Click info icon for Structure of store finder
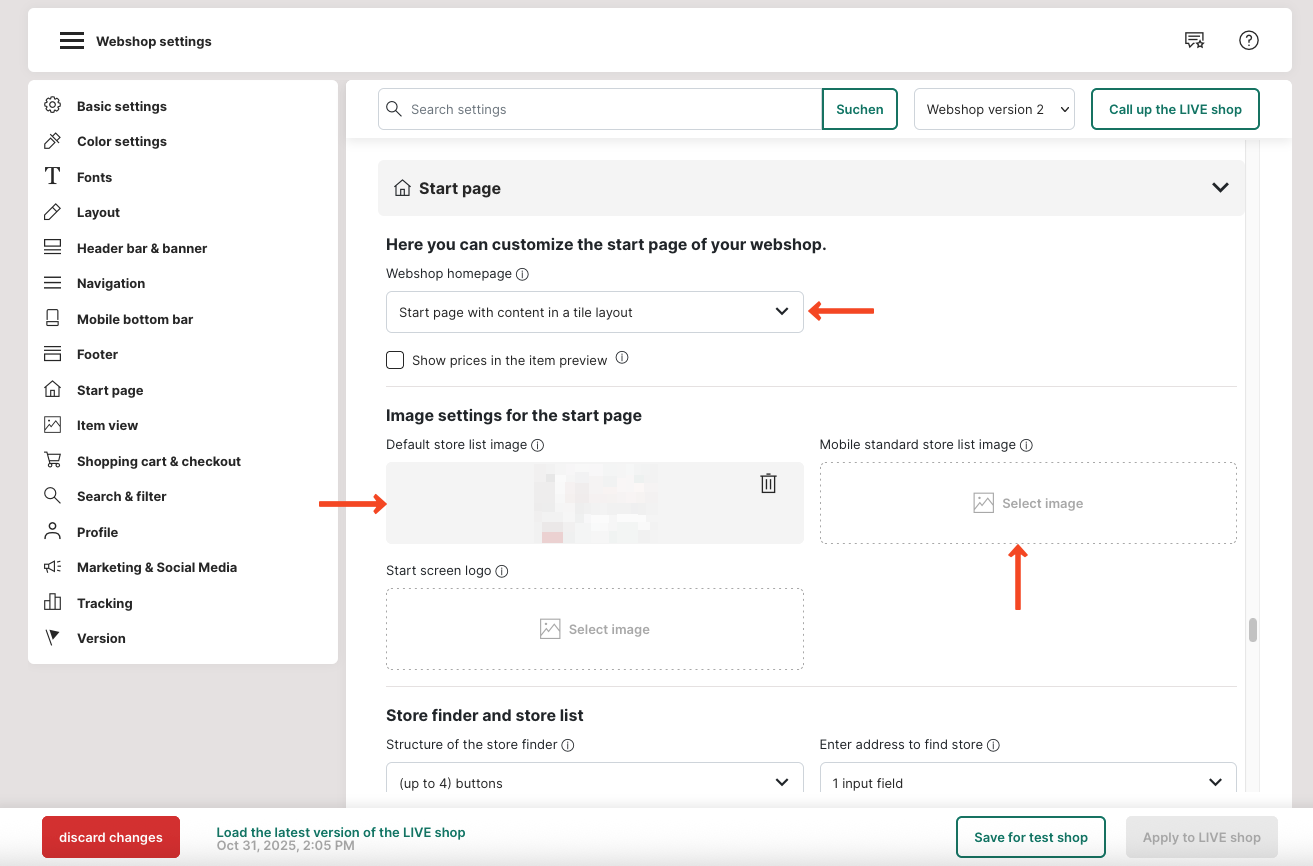Image resolution: width=1313 pixels, height=866 pixels. click(568, 745)
